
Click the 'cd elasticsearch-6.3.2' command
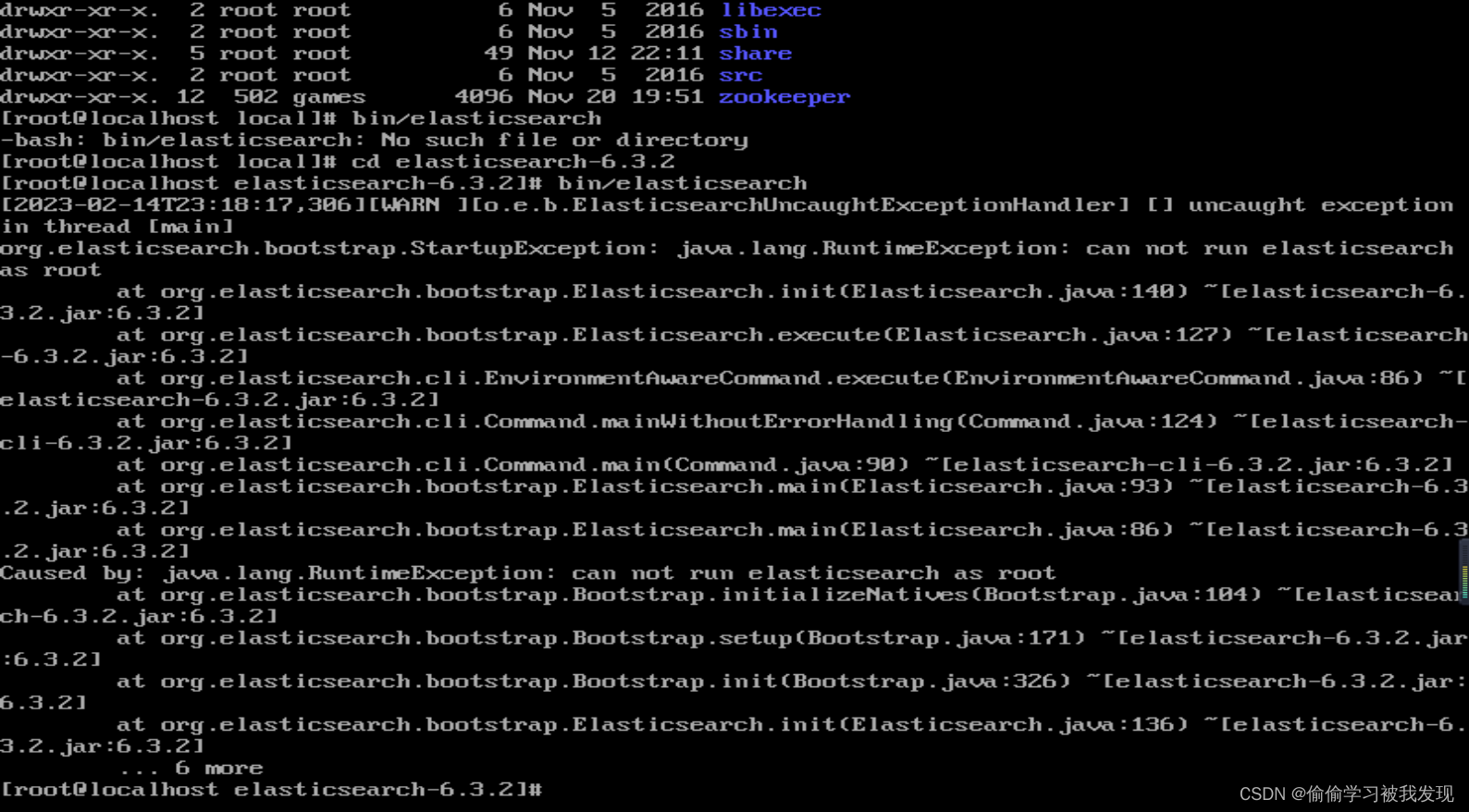coord(513,162)
